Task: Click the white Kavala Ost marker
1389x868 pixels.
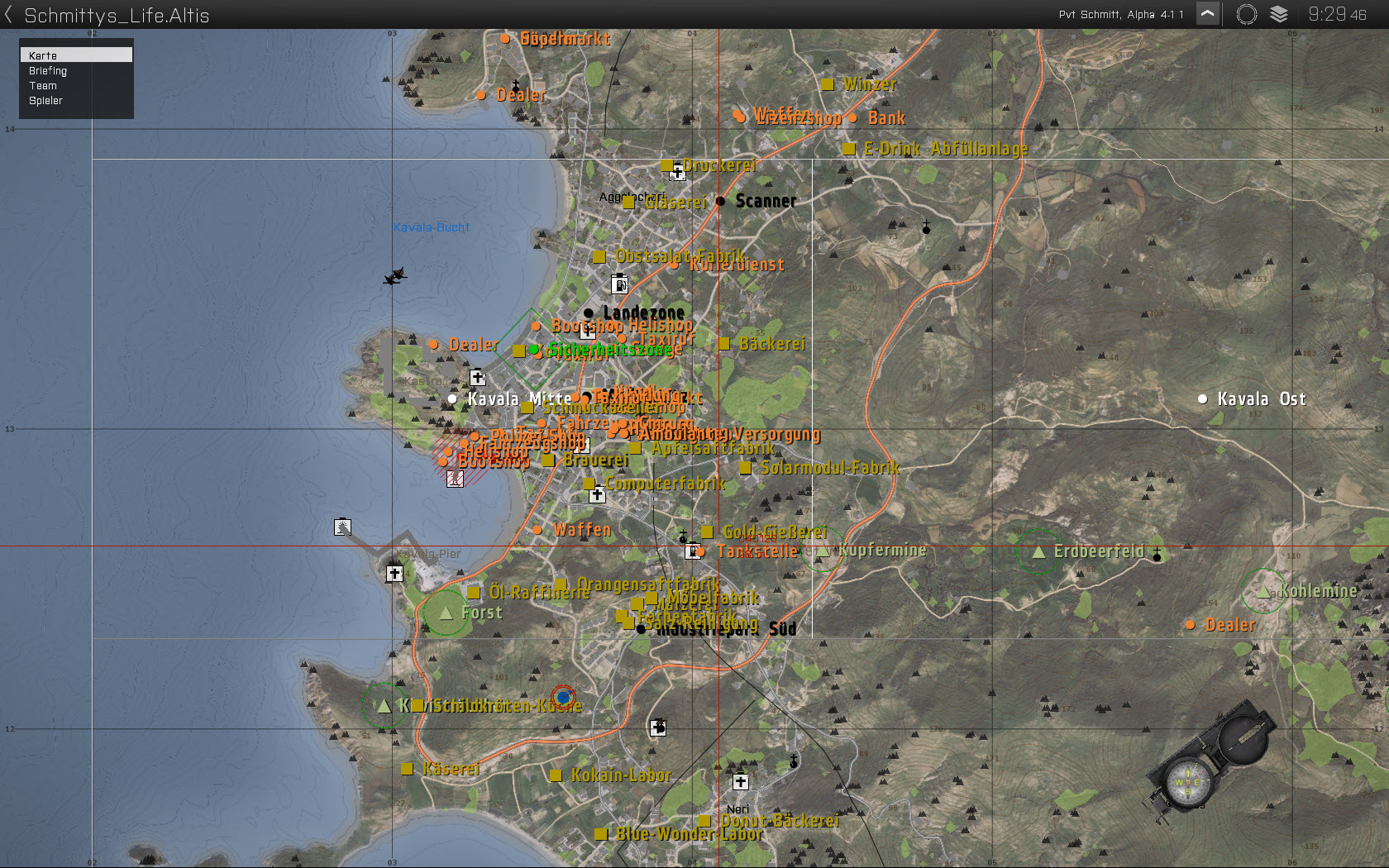Action: click(x=1202, y=398)
